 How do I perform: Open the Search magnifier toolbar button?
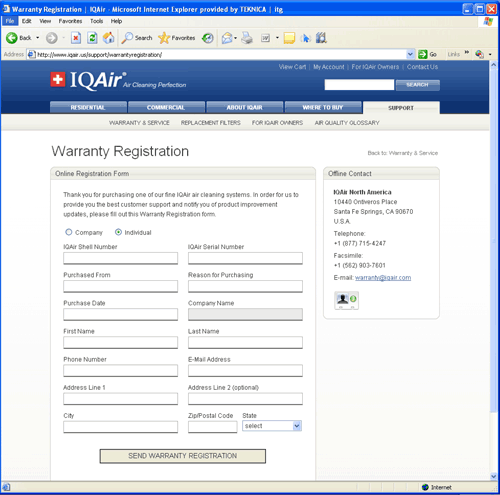137,38
